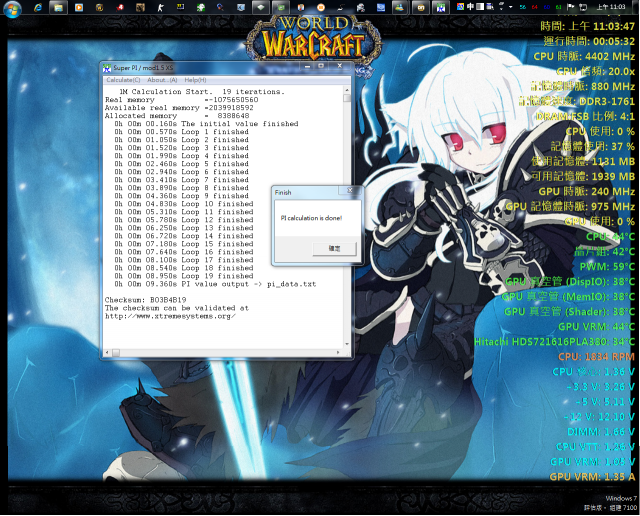Click the 'Loop 19 finished' output line

pos(184,276)
